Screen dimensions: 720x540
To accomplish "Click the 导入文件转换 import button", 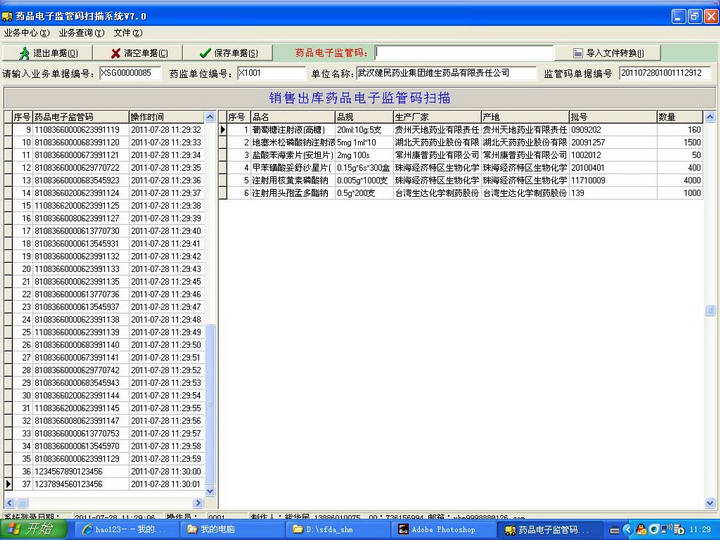I will pyautogui.click(x=608, y=53).
